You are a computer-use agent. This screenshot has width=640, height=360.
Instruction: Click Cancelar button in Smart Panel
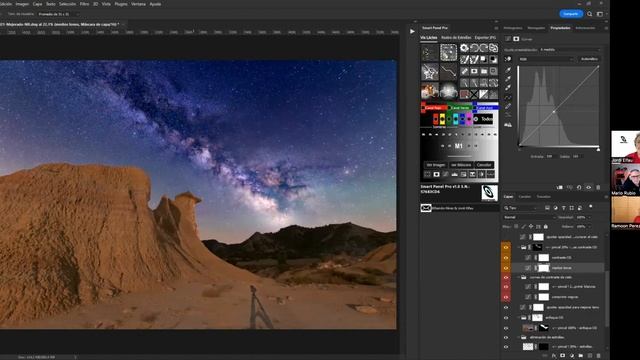pos(484,165)
